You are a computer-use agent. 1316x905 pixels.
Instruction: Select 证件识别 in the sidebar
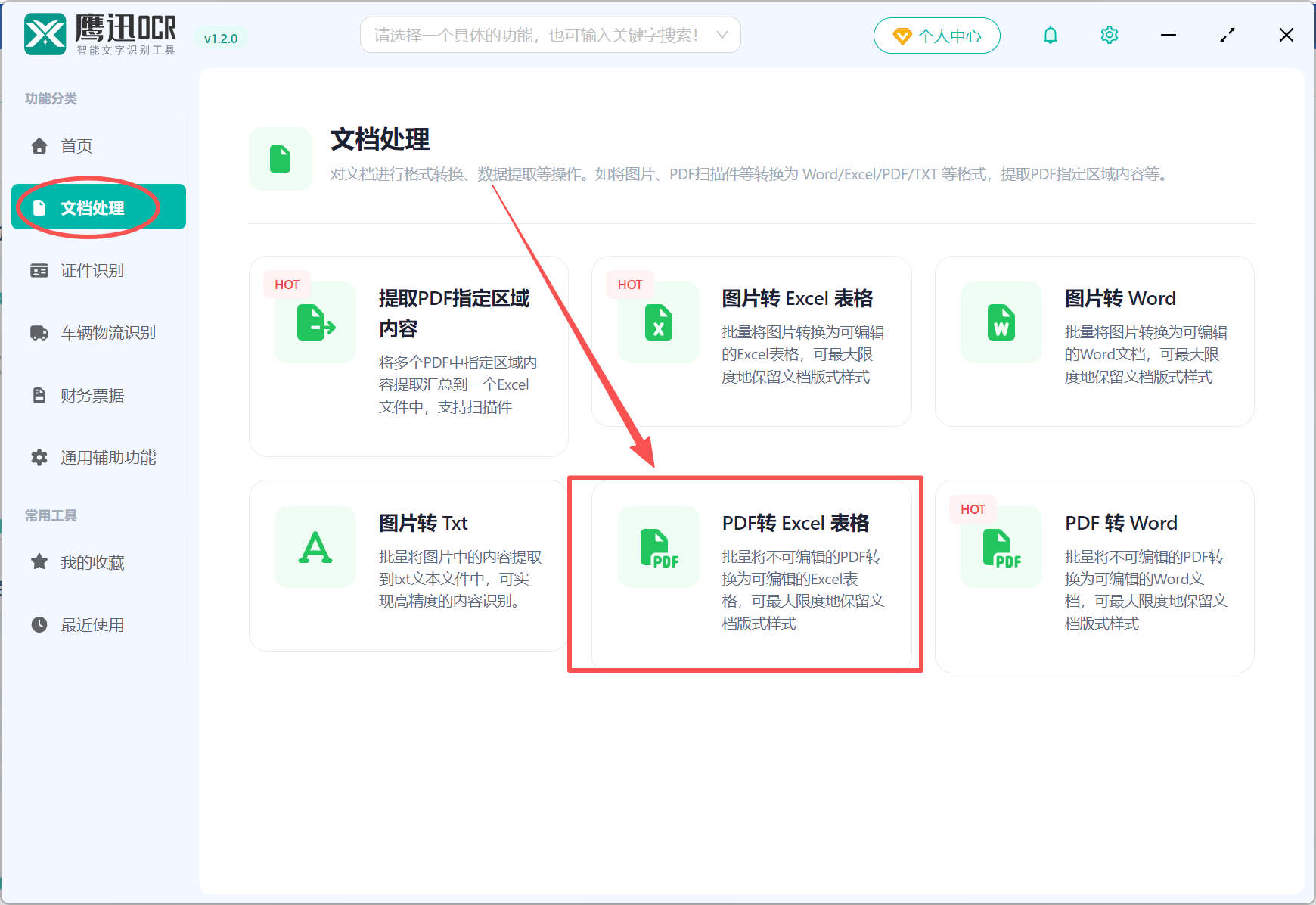pos(92,270)
